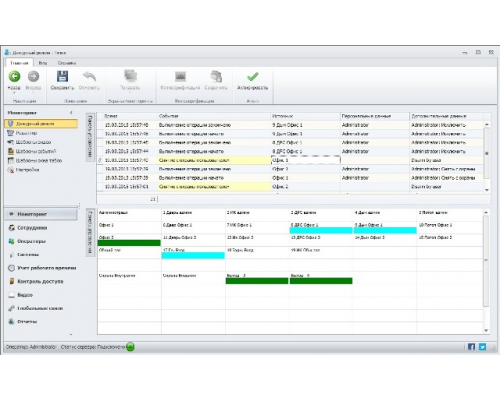Screen dimensions: 500x400
Task: Open the Editor (Редактор) sidebar item
Action: tap(27, 133)
